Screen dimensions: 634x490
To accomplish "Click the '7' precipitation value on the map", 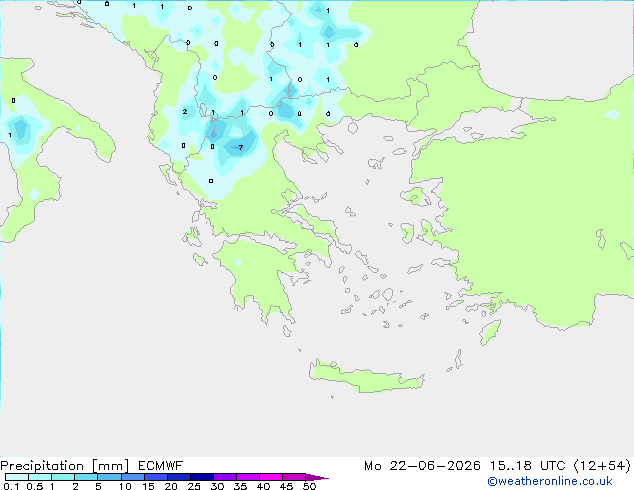I will tap(241, 148).
